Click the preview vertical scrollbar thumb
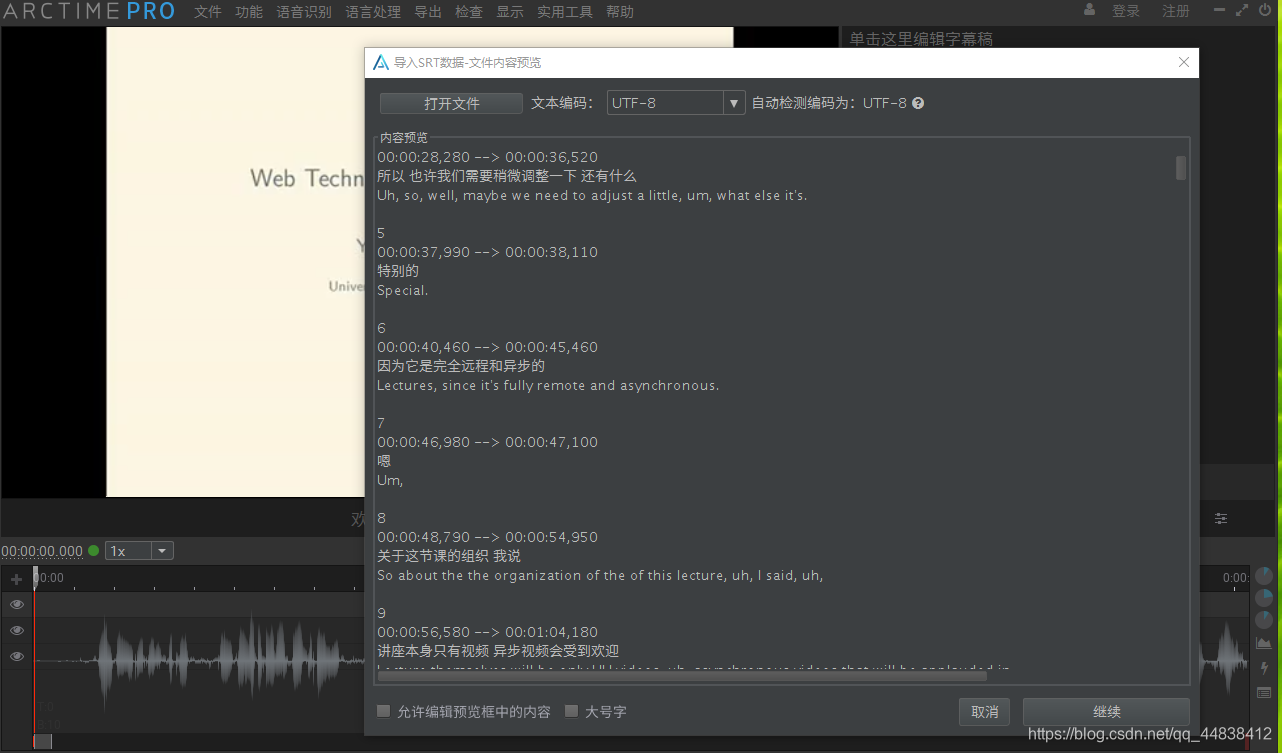 click(1181, 168)
